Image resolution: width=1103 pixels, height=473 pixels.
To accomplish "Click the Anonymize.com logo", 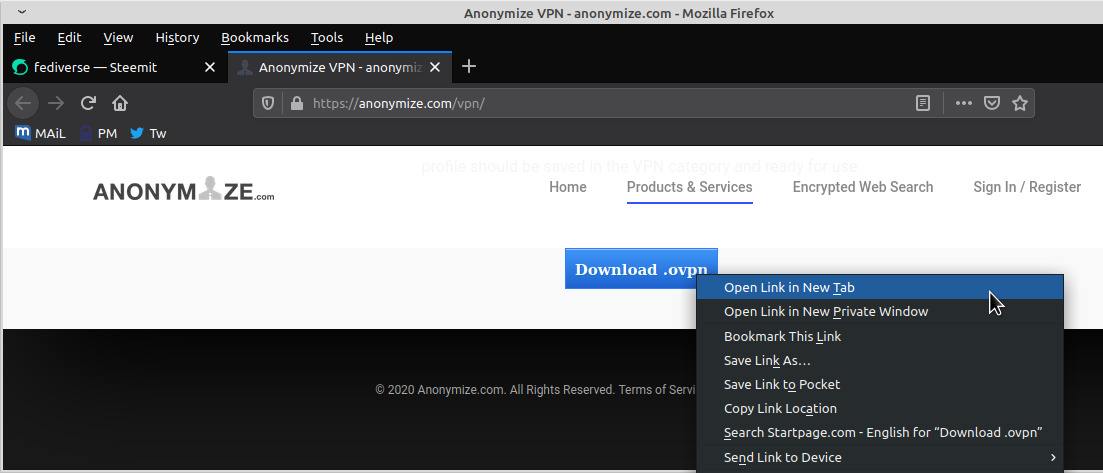I will click(184, 189).
